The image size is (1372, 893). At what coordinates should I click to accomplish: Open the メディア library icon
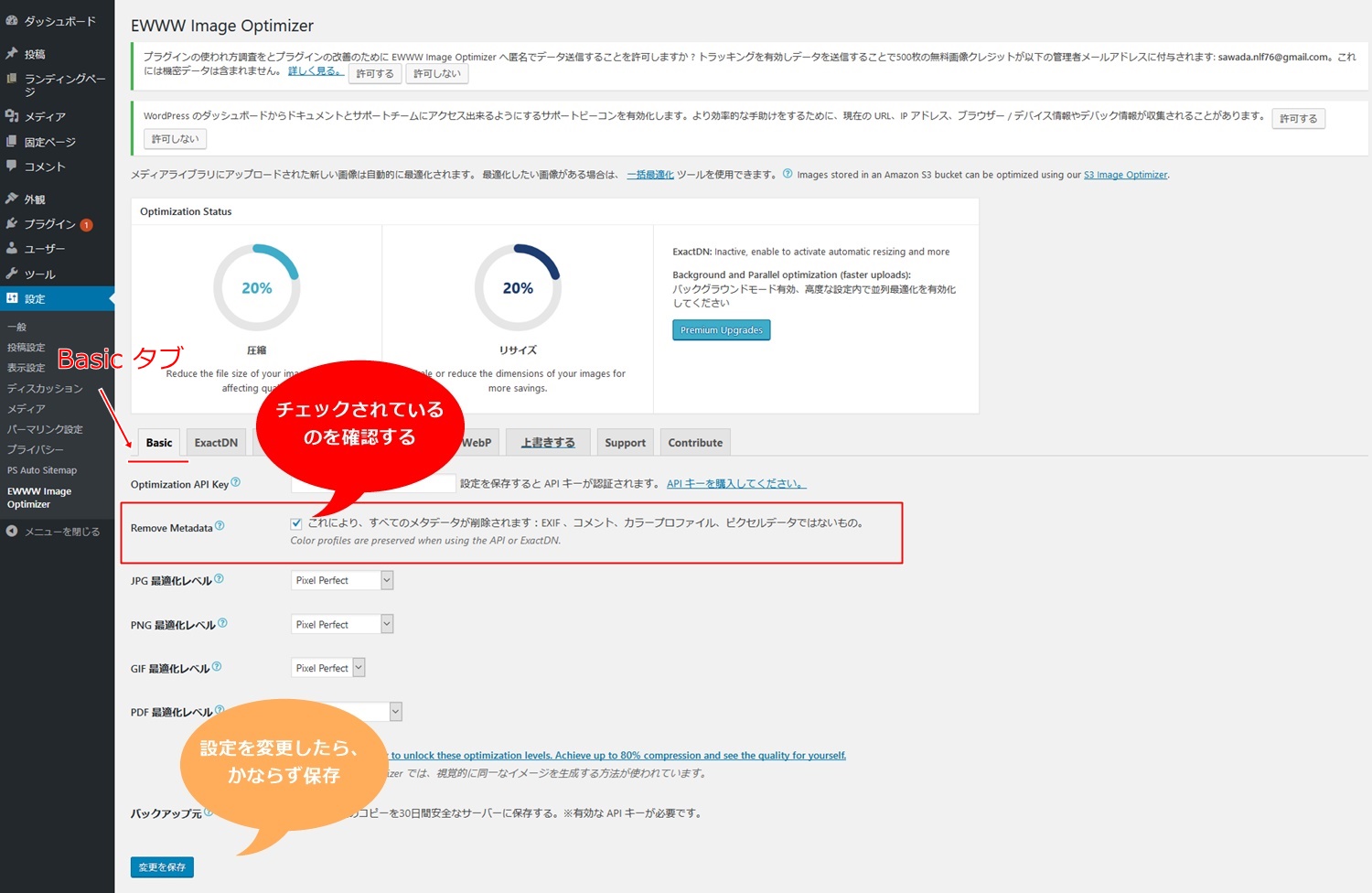click(x=12, y=116)
